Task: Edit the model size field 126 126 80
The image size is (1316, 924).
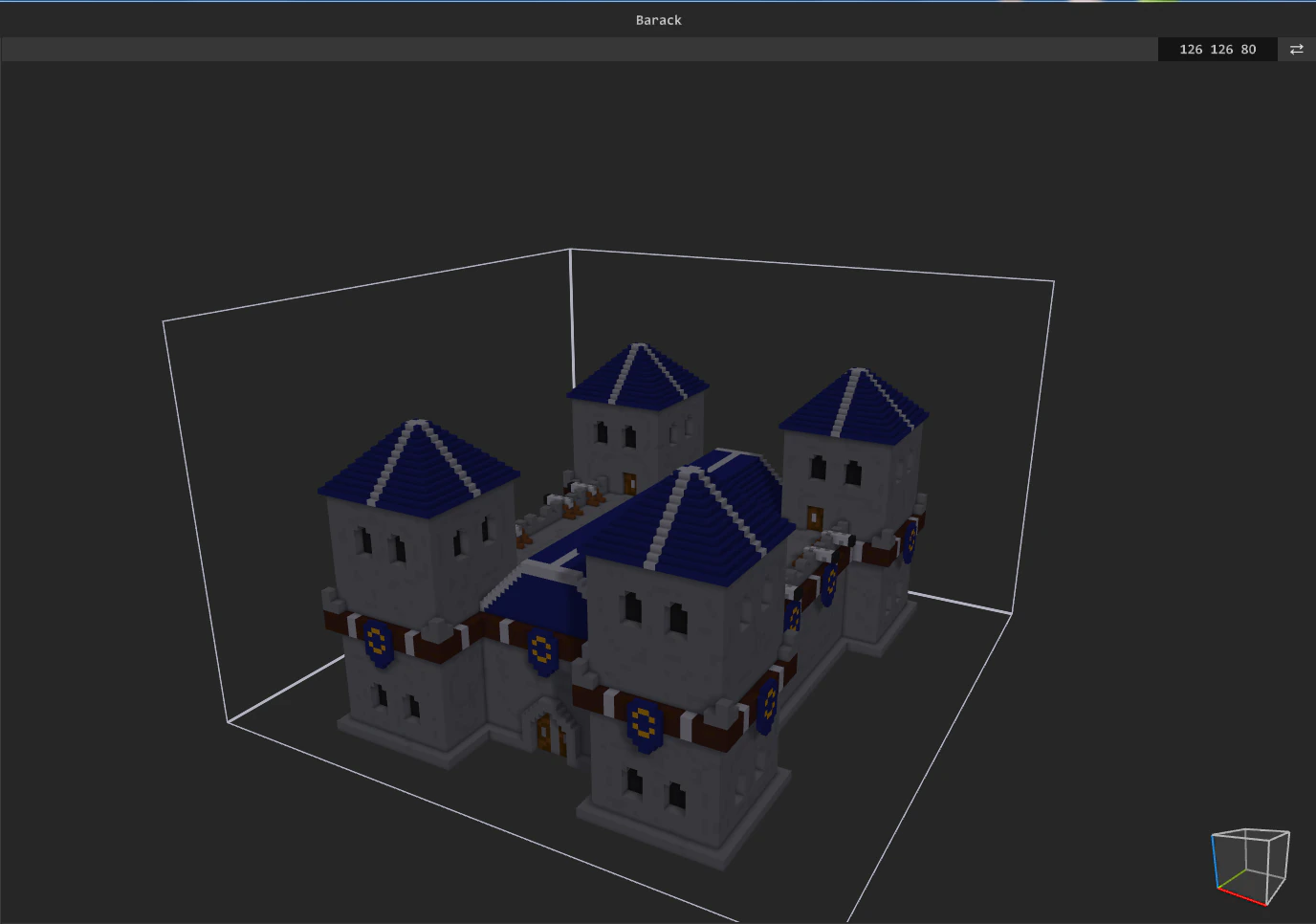Action: 1217,50
